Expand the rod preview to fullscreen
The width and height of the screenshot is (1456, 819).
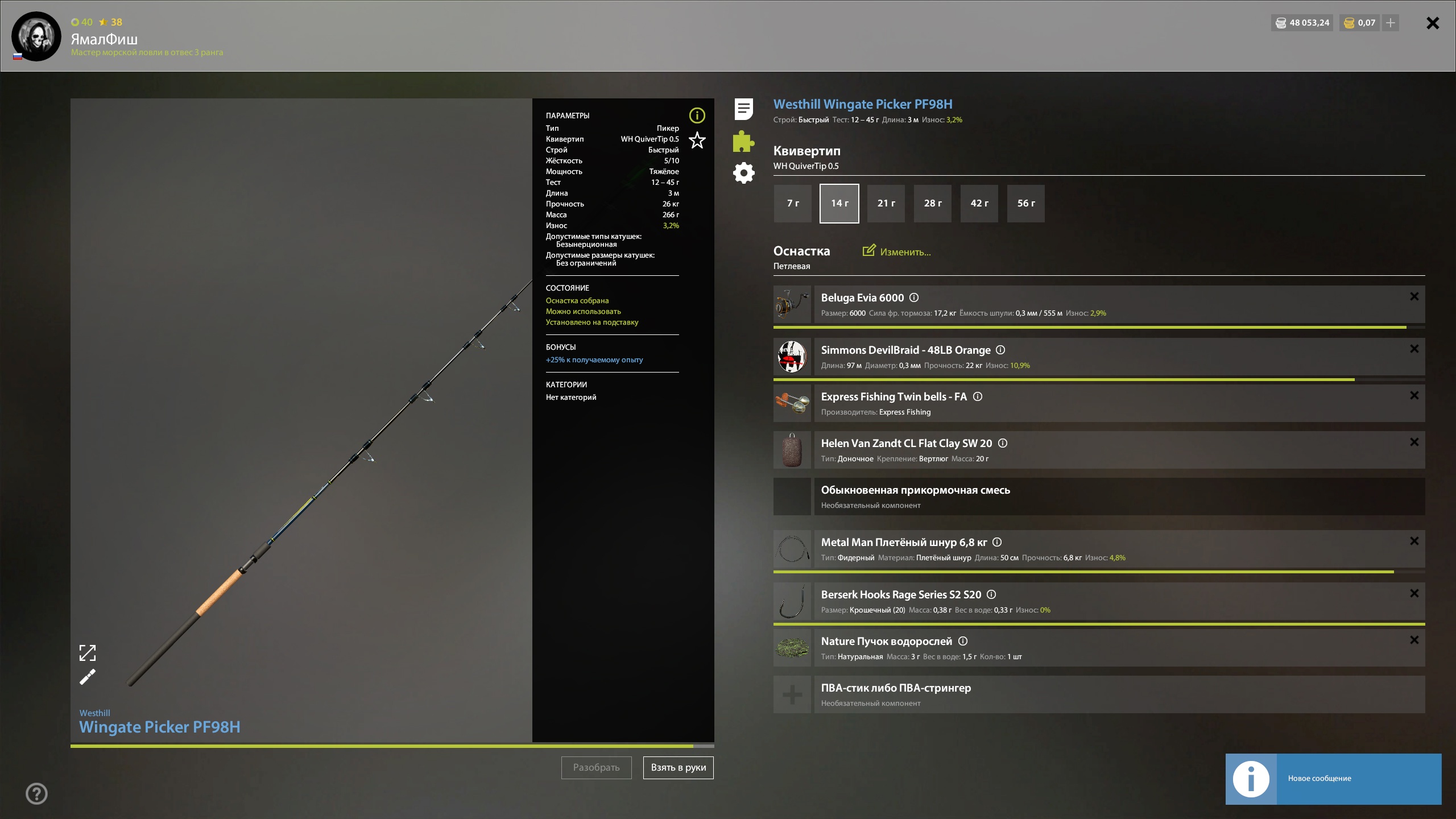pyautogui.click(x=88, y=653)
